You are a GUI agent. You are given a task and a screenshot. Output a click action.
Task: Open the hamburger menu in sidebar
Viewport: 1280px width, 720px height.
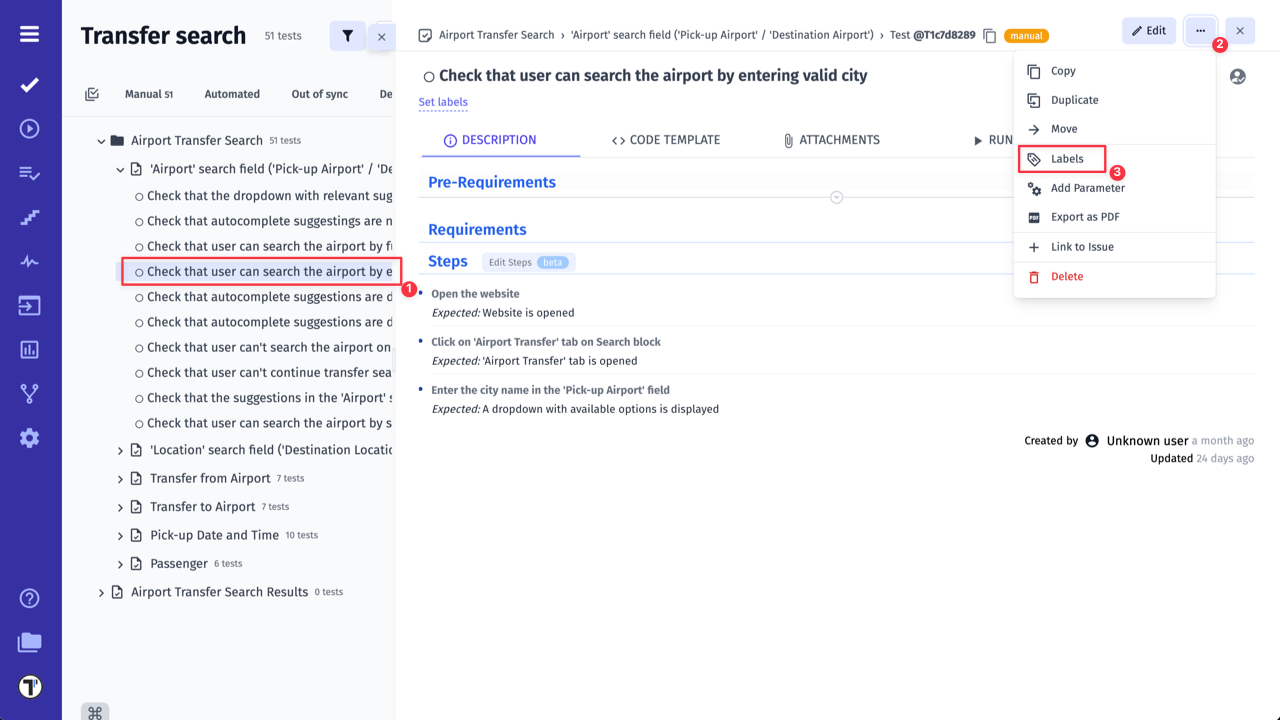(30, 35)
